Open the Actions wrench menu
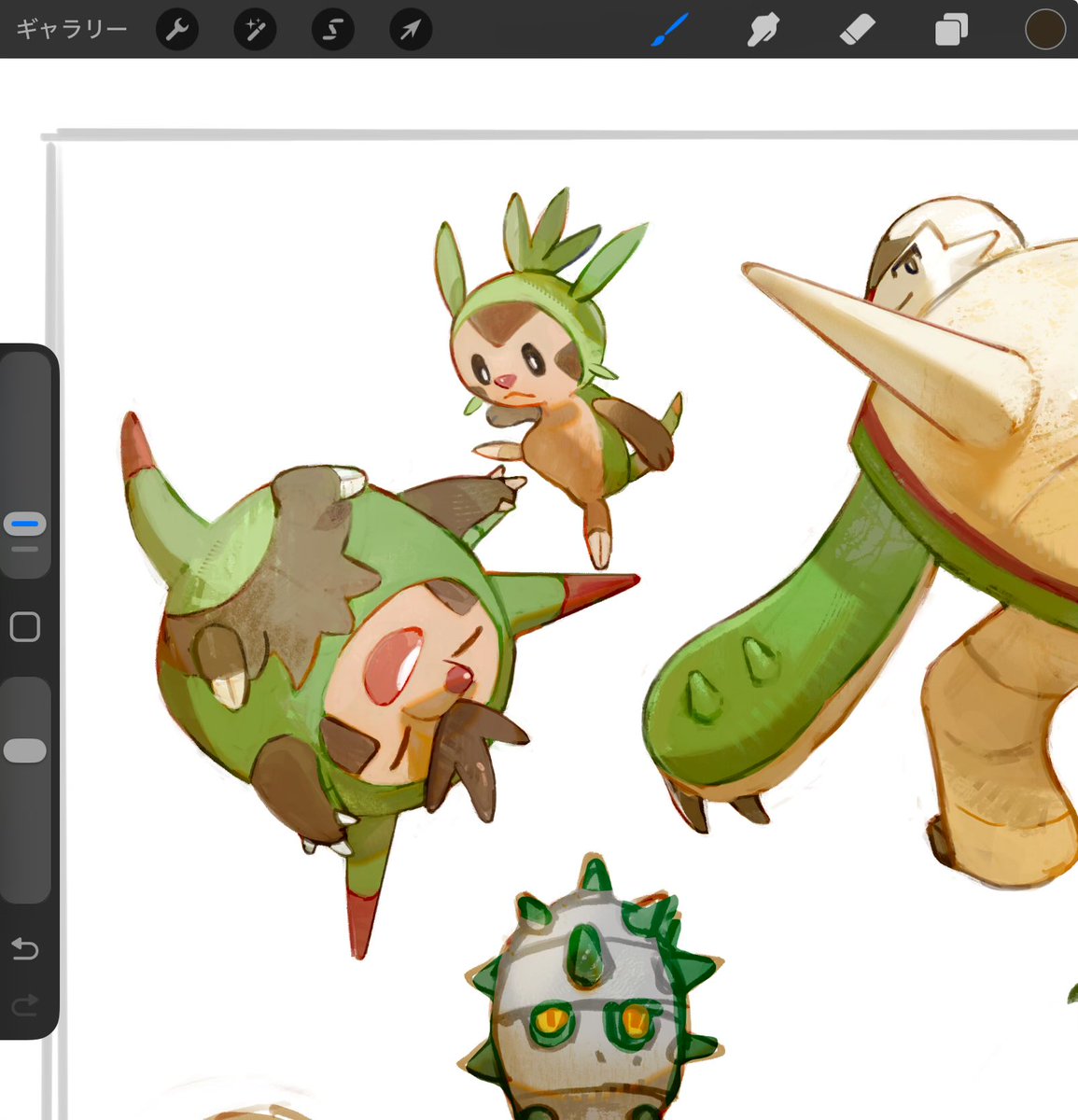This screenshot has width=1078, height=1120. [x=176, y=30]
